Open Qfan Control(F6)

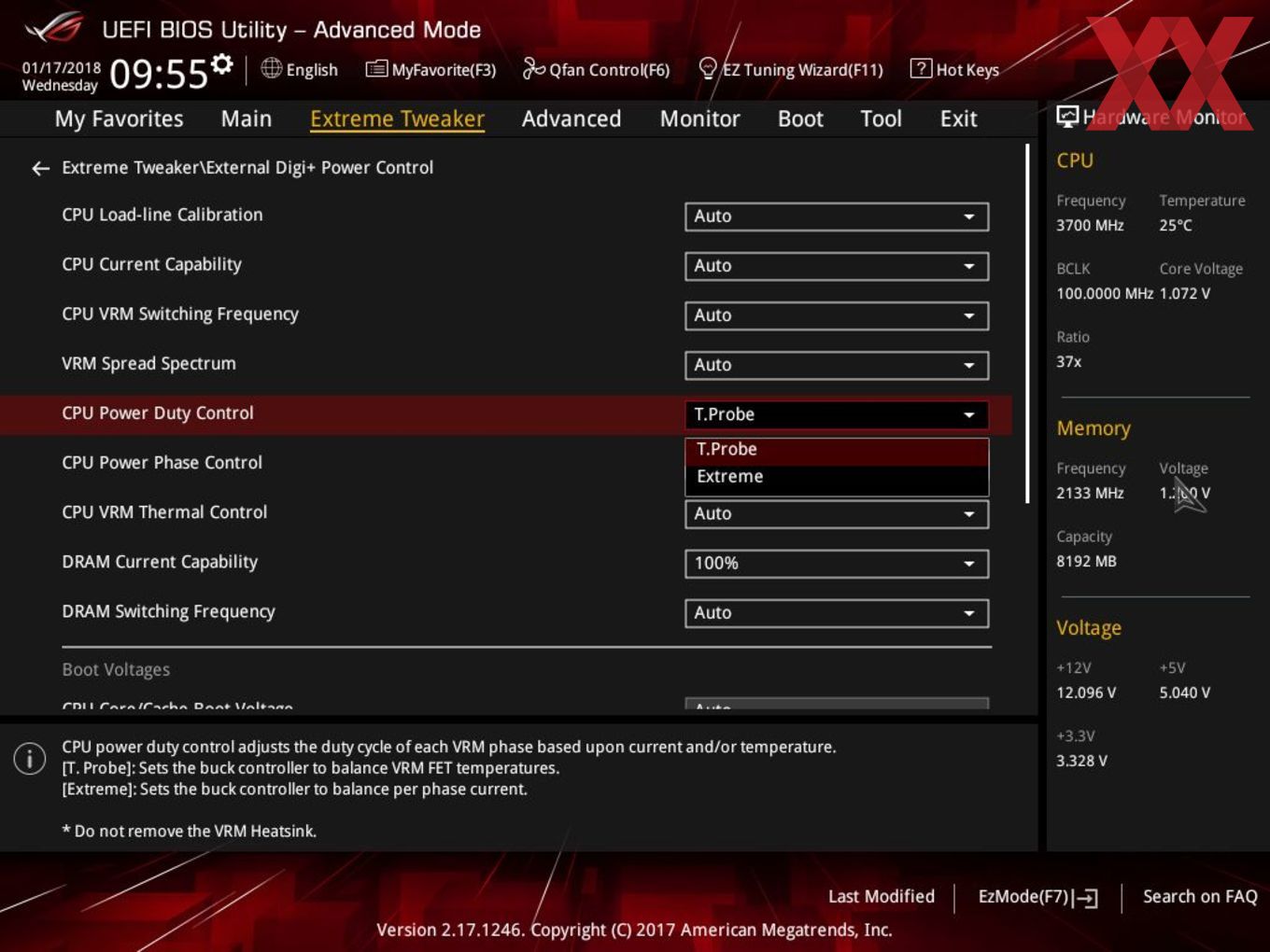click(x=596, y=69)
